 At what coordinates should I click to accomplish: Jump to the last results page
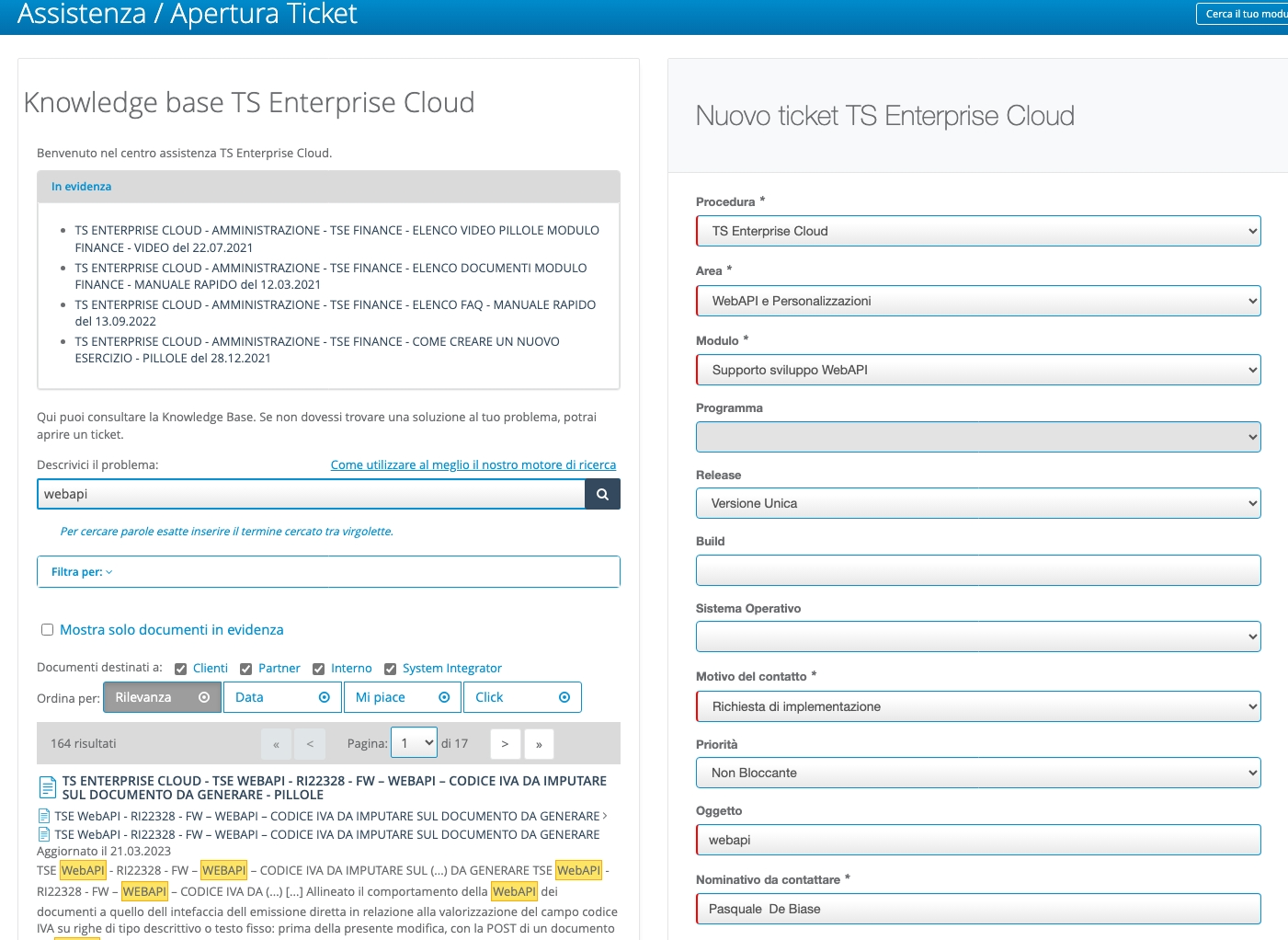[539, 744]
